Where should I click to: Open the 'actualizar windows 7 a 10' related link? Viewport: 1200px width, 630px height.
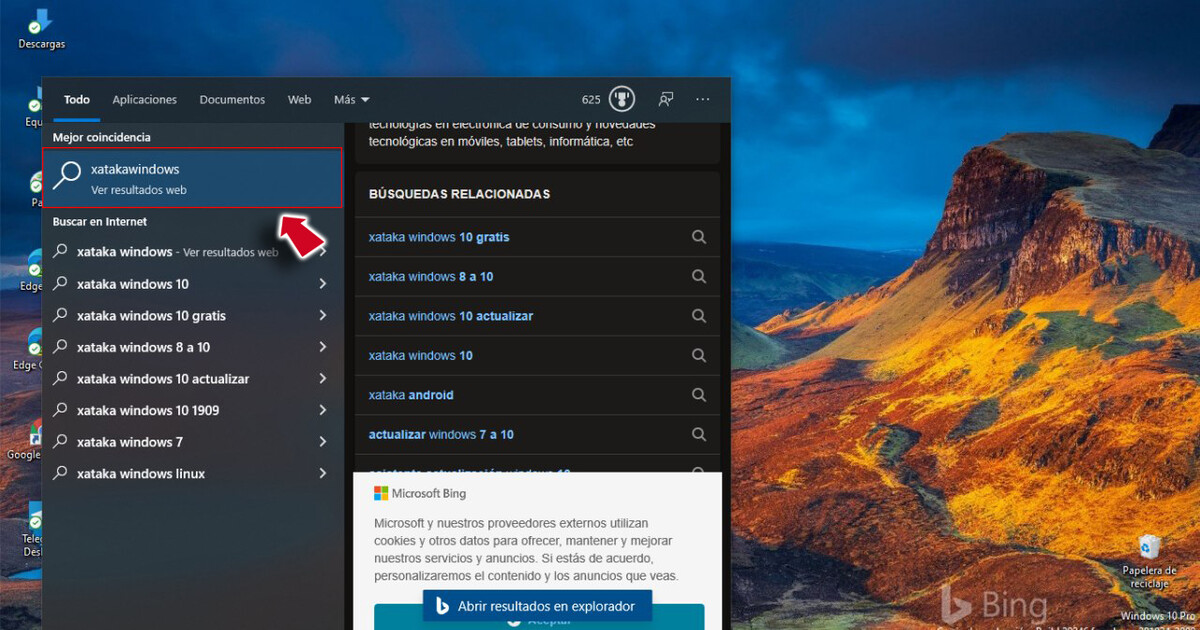(x=441, y=435)
